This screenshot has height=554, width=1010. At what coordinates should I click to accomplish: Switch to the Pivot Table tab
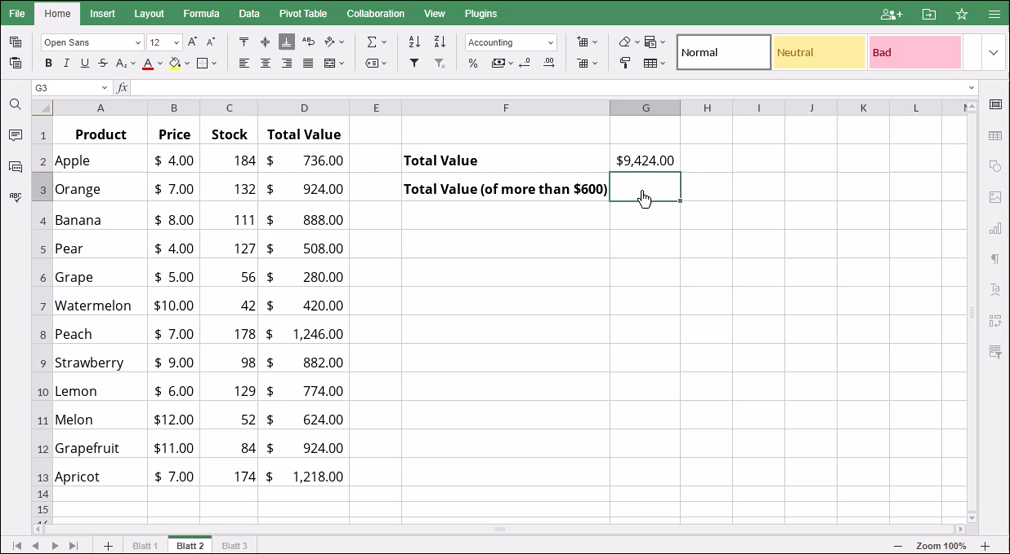tap(302, 14)
